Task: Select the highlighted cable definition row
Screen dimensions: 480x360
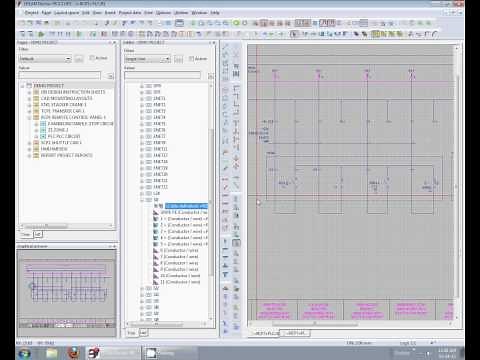Action: pos(186,206)
